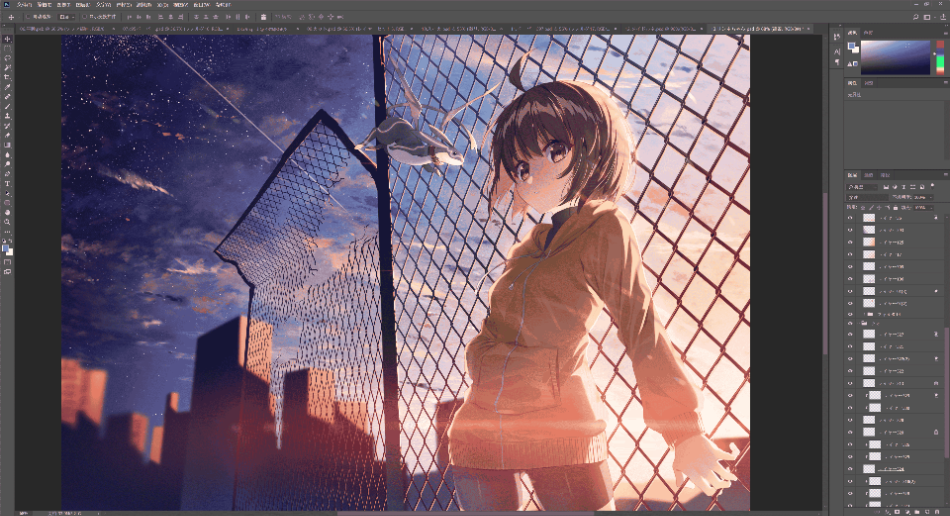Toggle the Auto-Select checkbox in options bar
Viewport: 950px width, 516px height.
pos(28,17)
